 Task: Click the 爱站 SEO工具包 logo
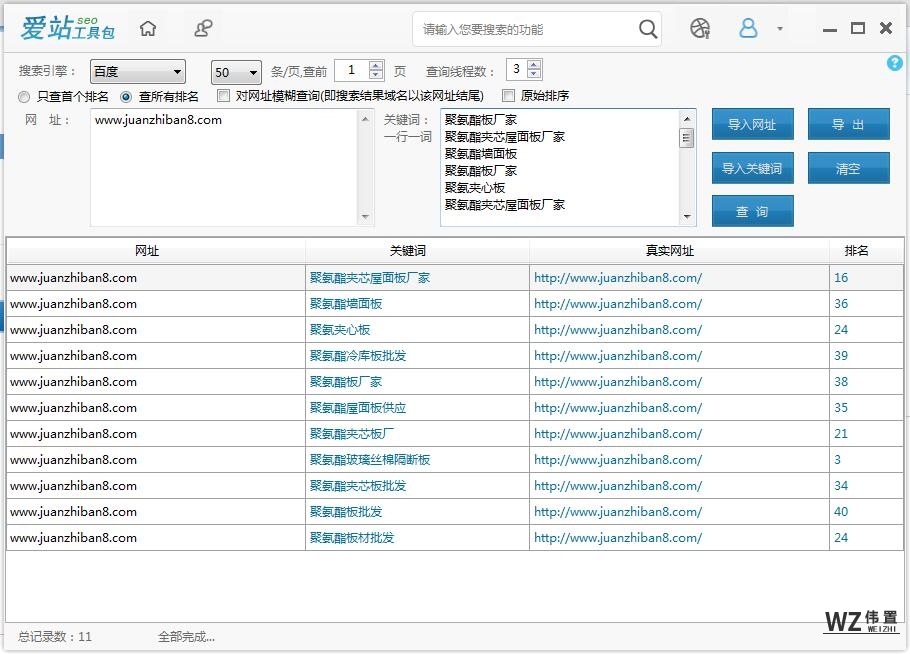point(68,28)
